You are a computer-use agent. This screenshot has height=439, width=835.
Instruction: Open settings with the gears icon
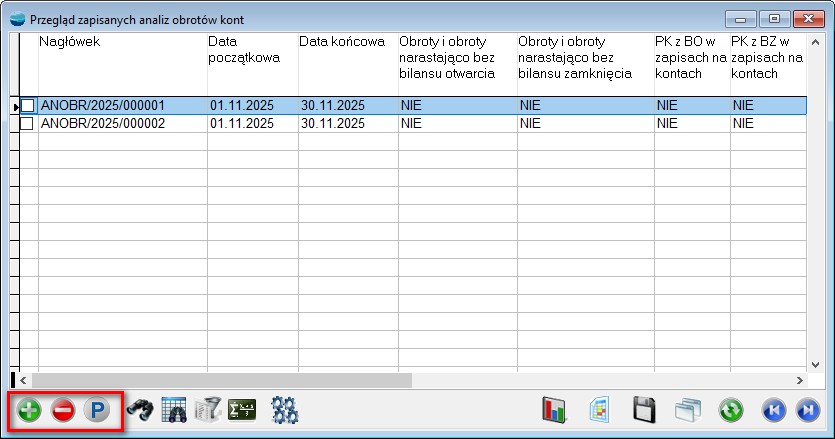click(x=286, y=411)
